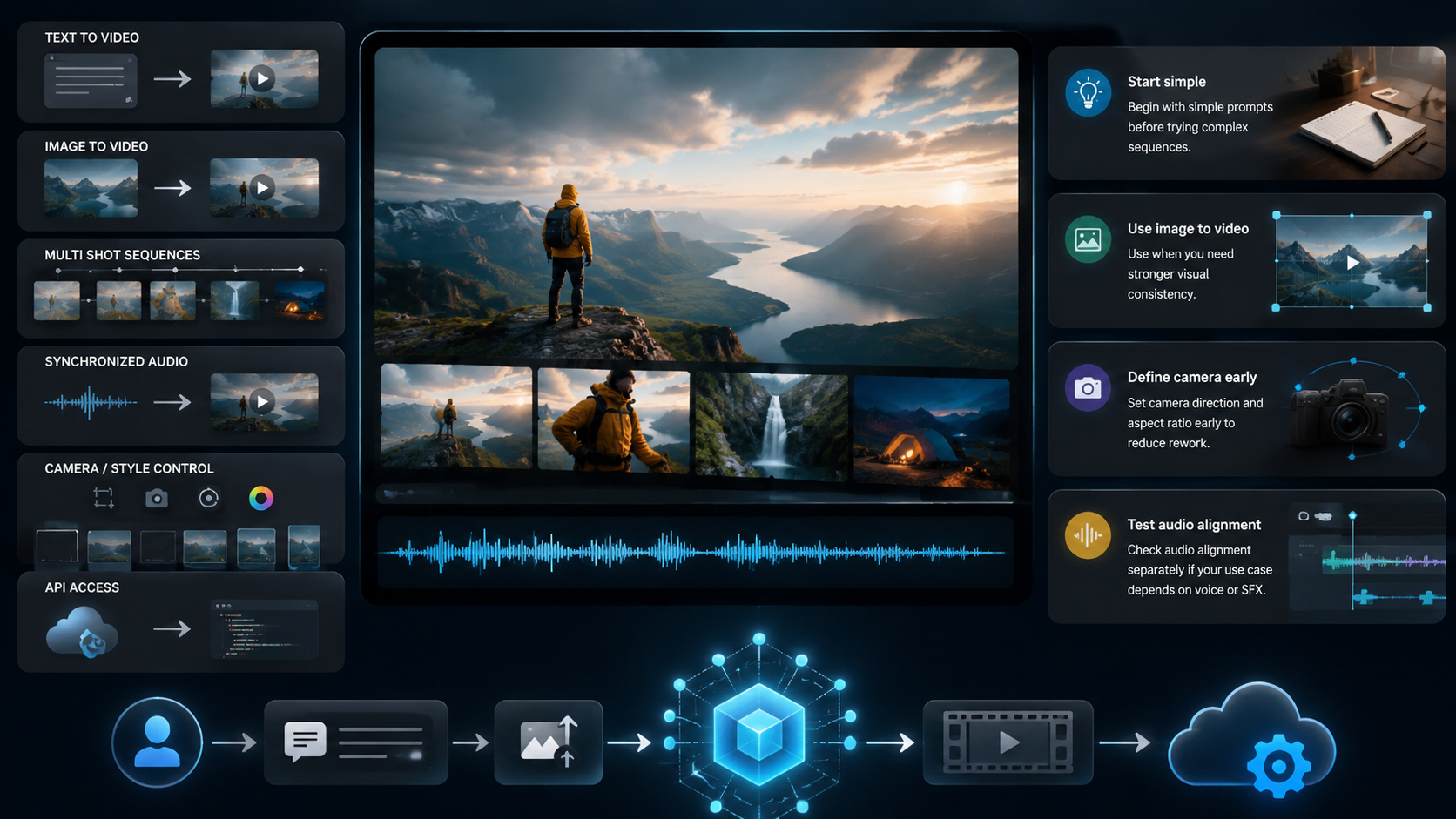Click the camera icon beside Define camera early

1088,388
